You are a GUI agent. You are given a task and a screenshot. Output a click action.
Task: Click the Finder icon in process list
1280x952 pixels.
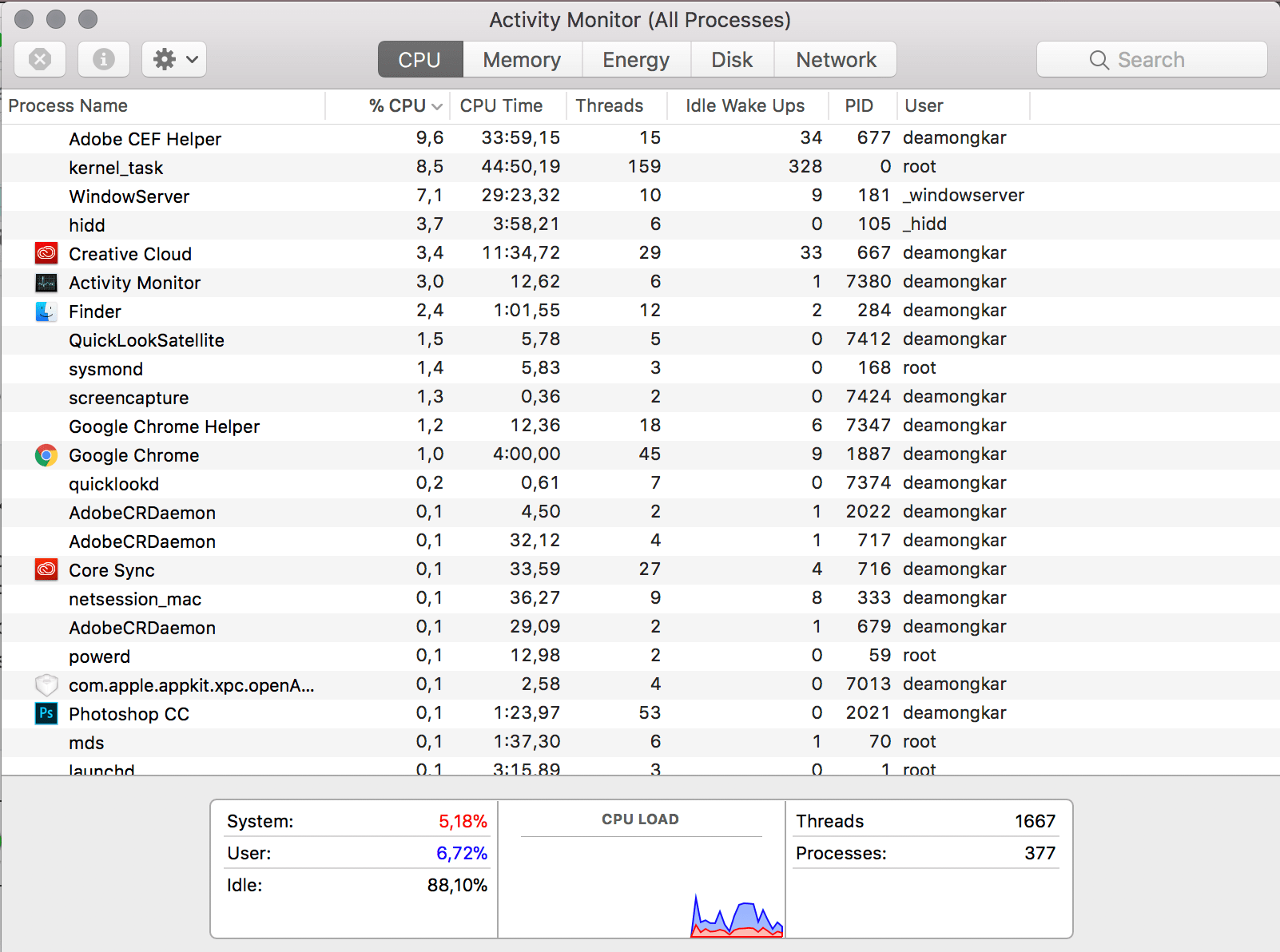tap(46, 311)
